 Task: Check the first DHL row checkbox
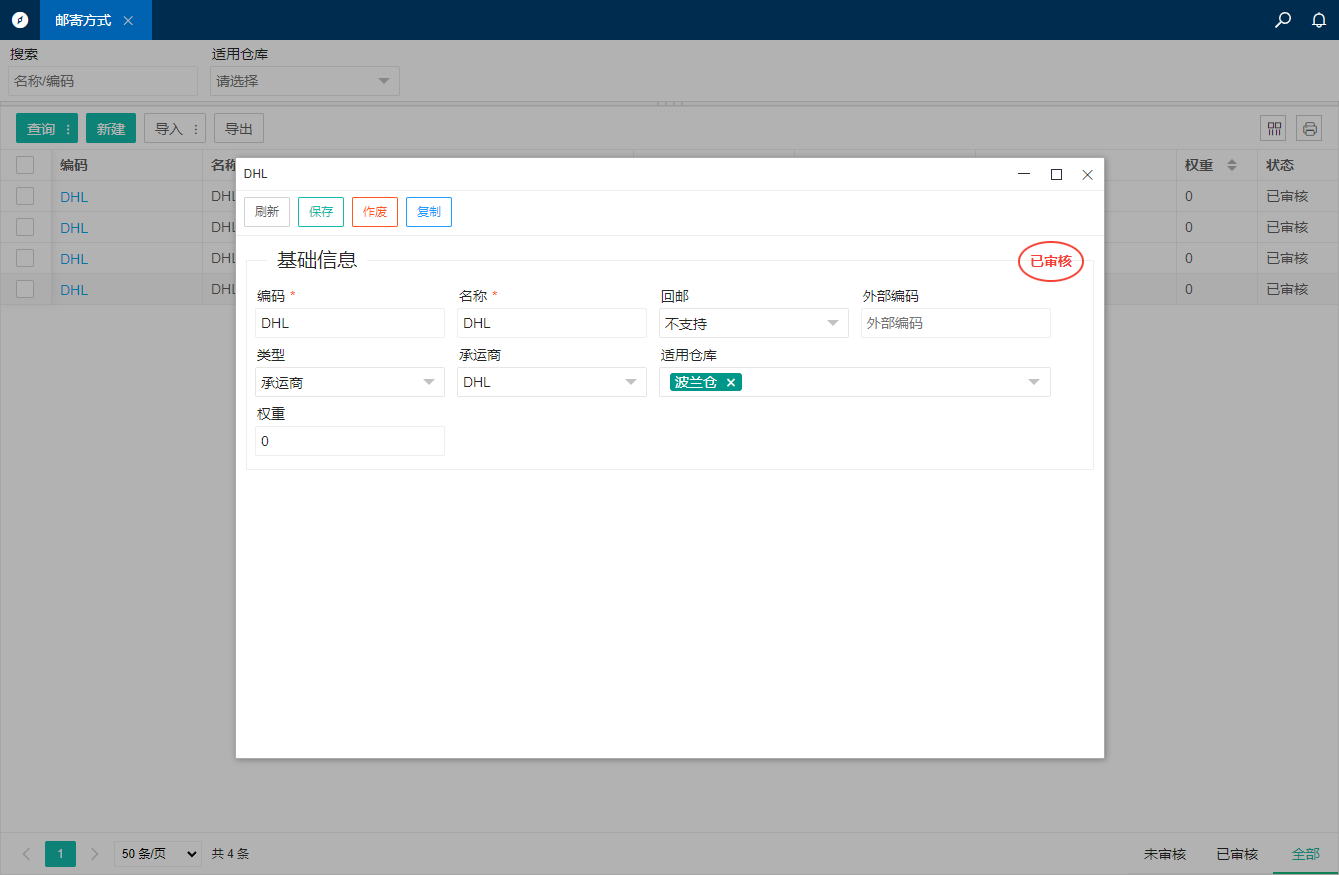(x=25, y=196)
